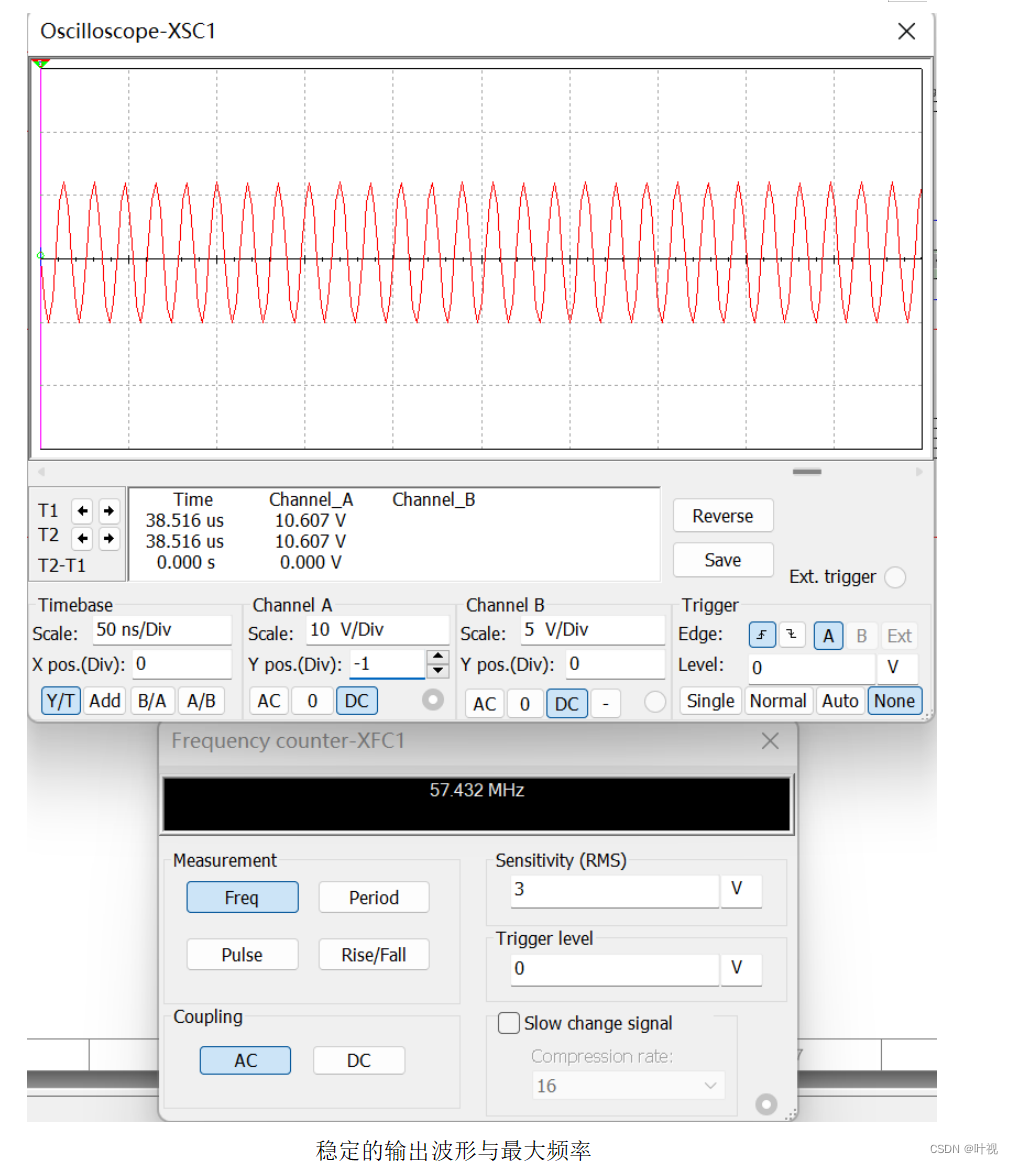Image resolution: width=1013 pixels, height=1164 pixels.
Task: Click Channel B Scale field 5 V/Div
Action: point(592,630)
